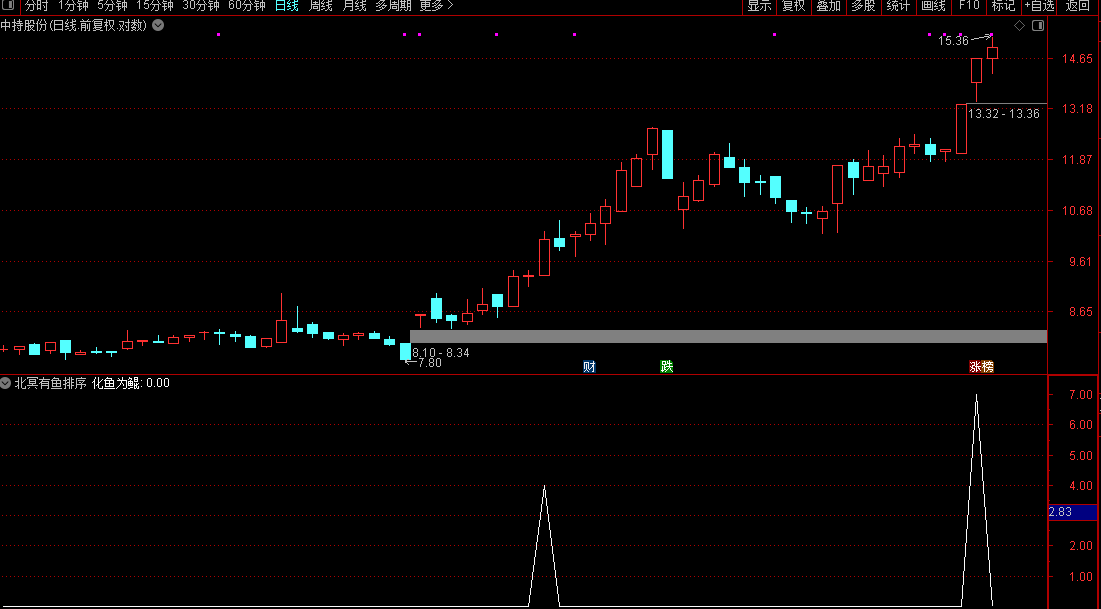Click the 叠加 overlay button
This screenshot has width=1101, height=609.
829,6
